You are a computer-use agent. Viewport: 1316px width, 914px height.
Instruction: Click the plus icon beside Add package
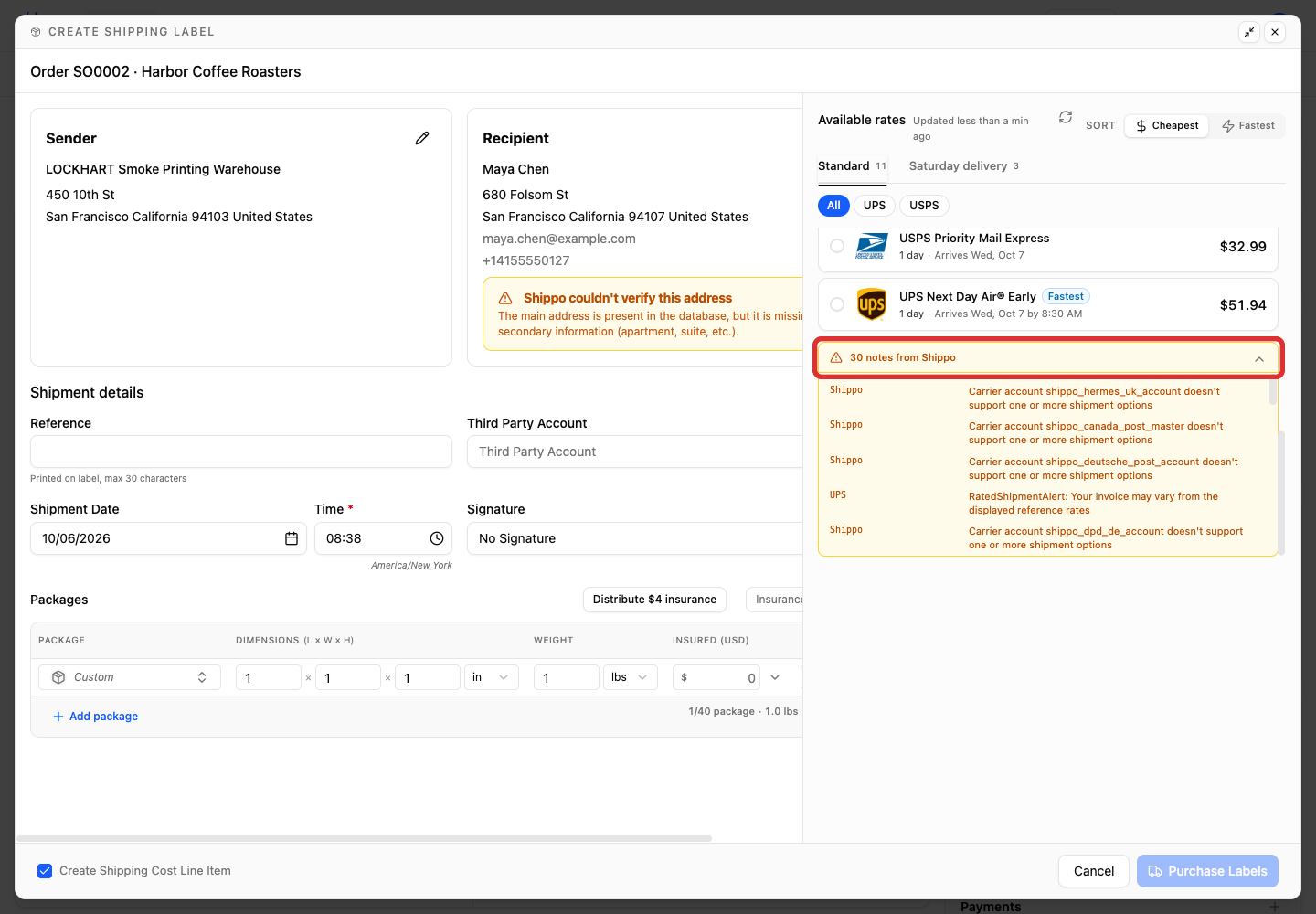58,717
